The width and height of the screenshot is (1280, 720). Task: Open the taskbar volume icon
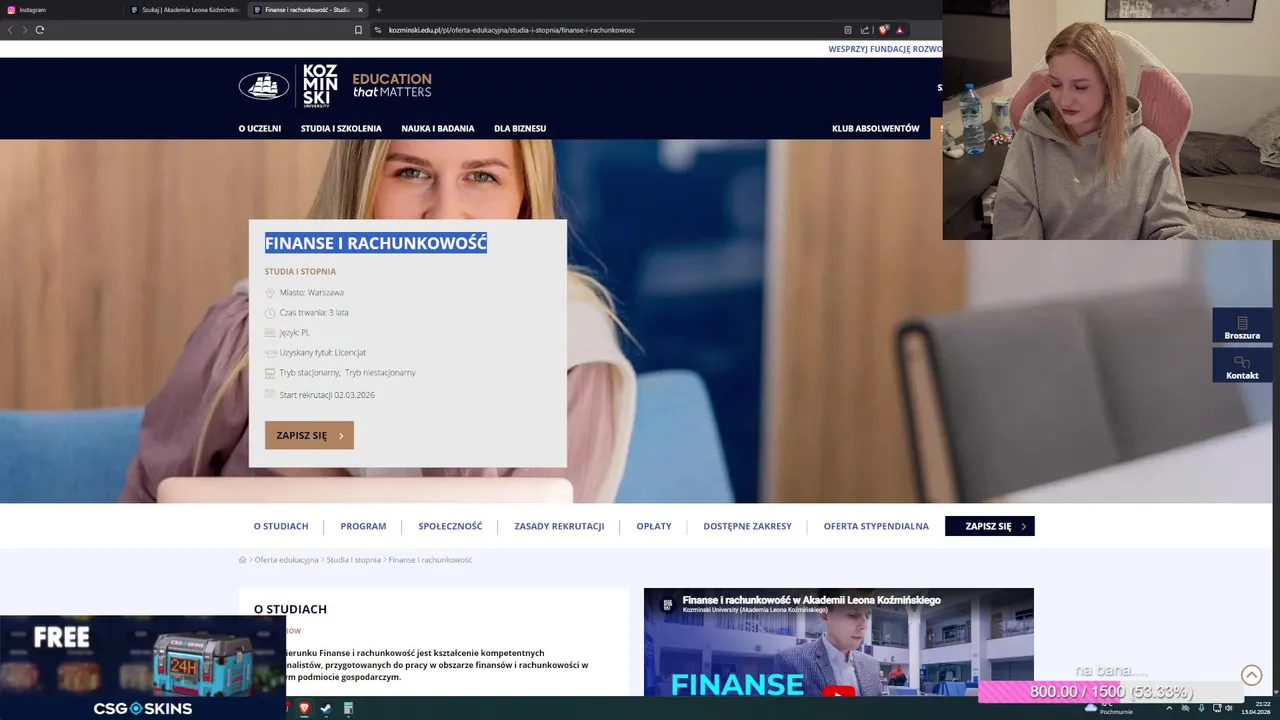[1229, 708]
